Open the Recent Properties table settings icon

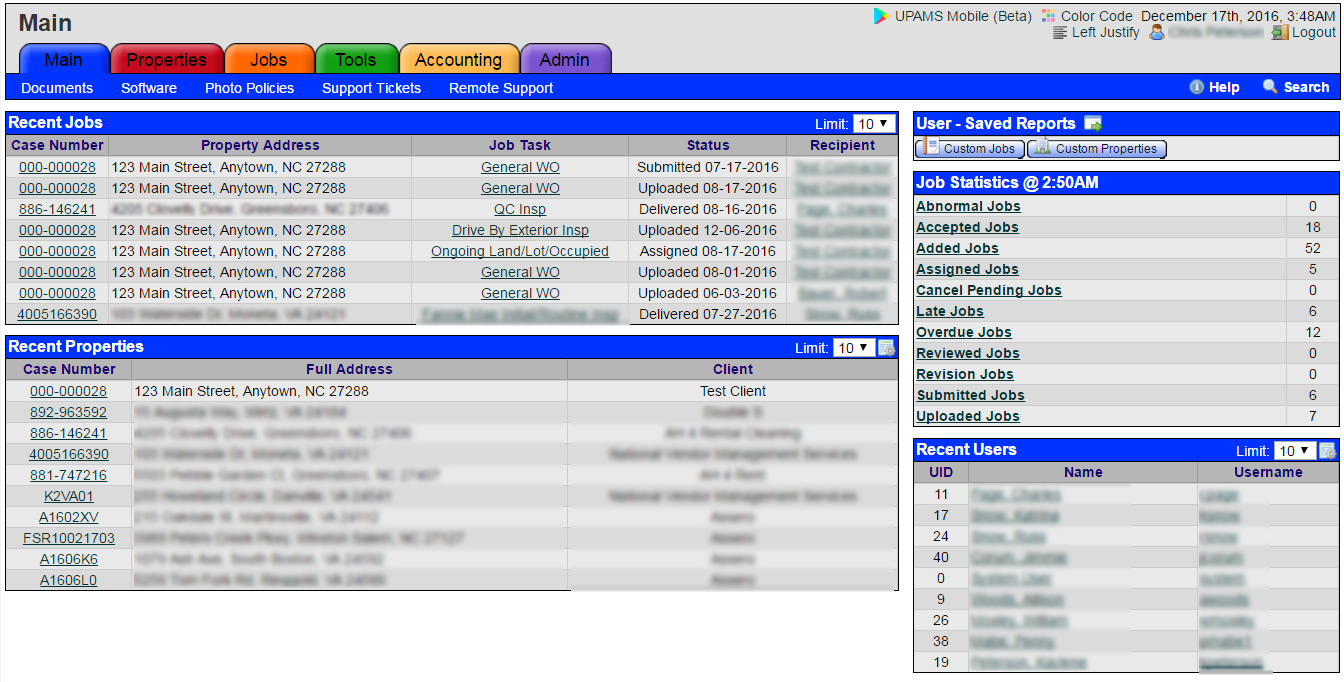886,348
